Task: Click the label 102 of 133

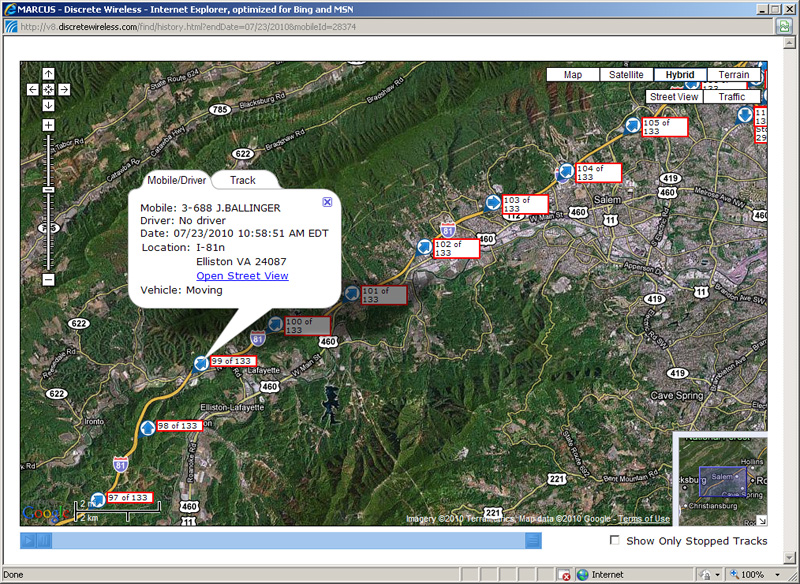Action: click(x=457, y=248)
